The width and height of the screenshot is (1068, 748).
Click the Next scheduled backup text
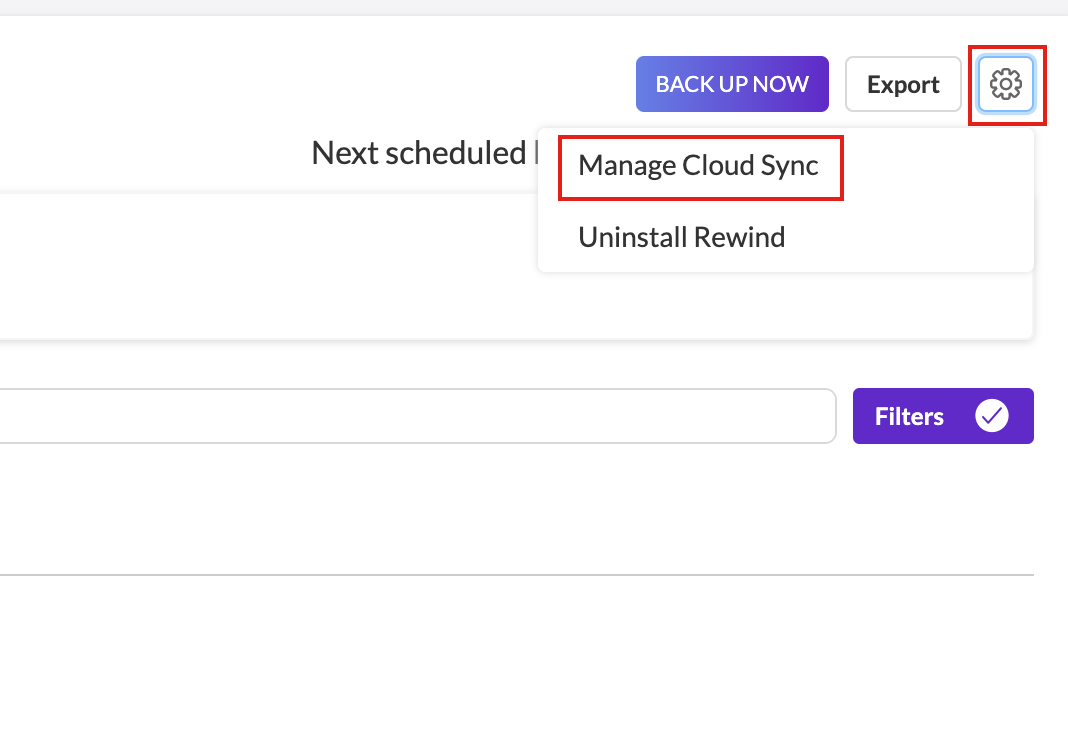418,153
